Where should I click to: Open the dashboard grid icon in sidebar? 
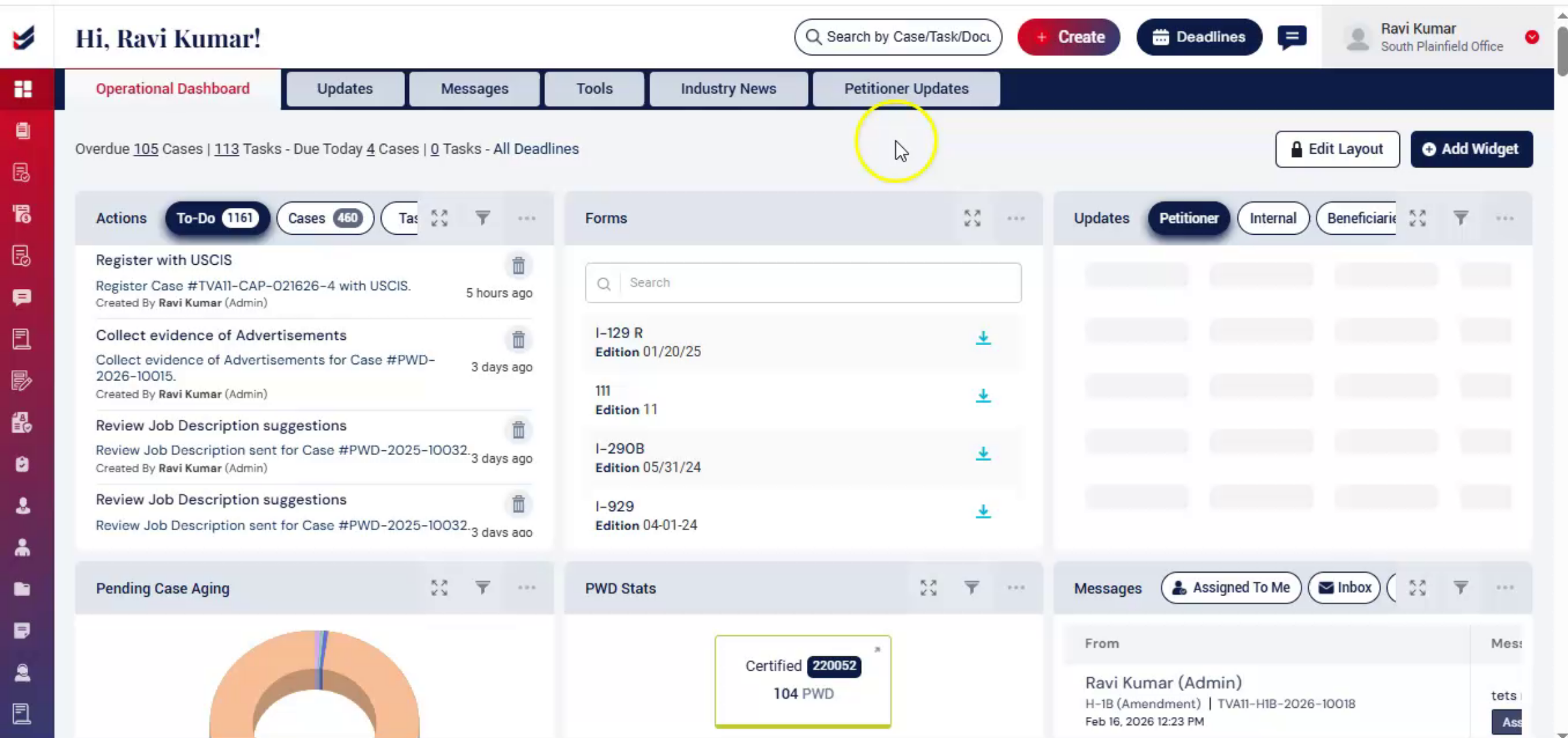point(23,89)
